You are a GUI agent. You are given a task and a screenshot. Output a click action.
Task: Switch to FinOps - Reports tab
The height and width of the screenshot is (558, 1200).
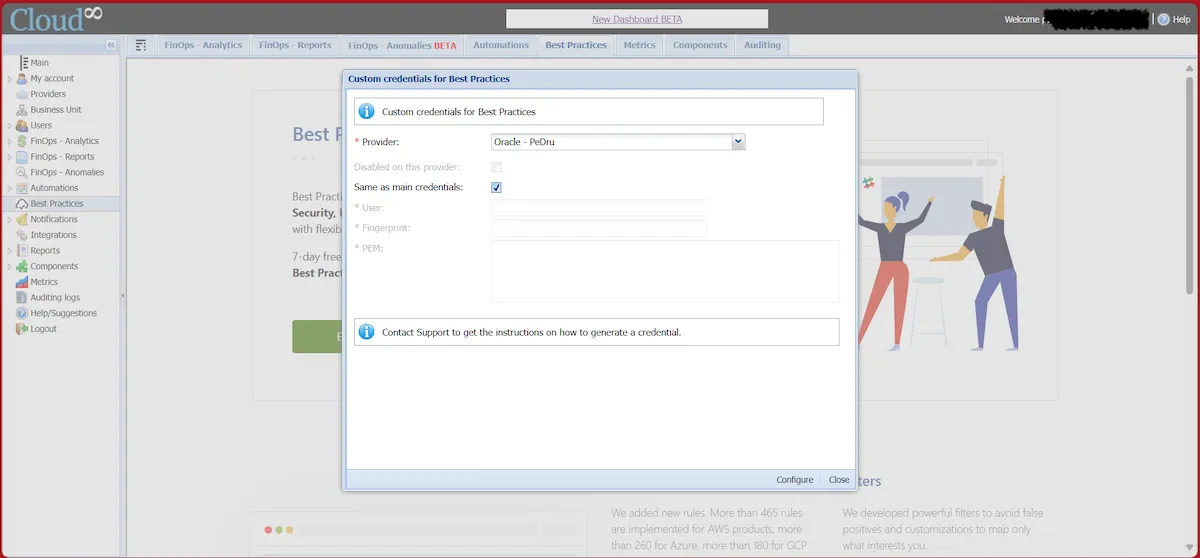[295, 45]
